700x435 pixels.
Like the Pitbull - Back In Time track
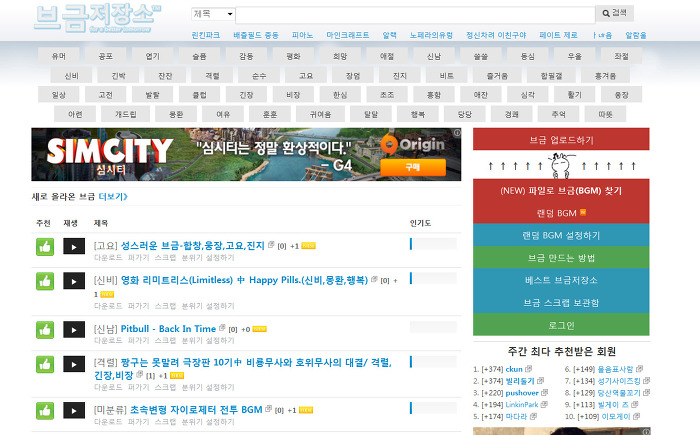point(45,330)
